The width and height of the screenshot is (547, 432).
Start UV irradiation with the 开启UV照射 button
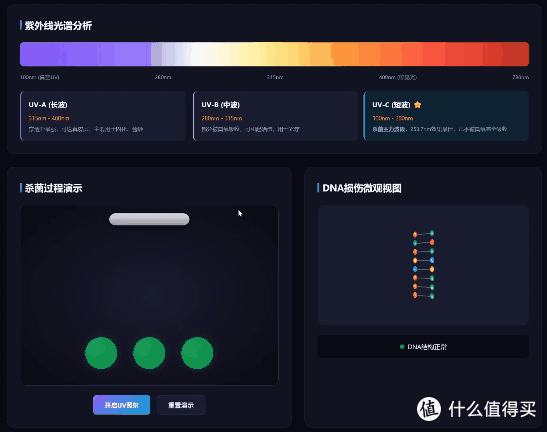(x=121, y=405)
